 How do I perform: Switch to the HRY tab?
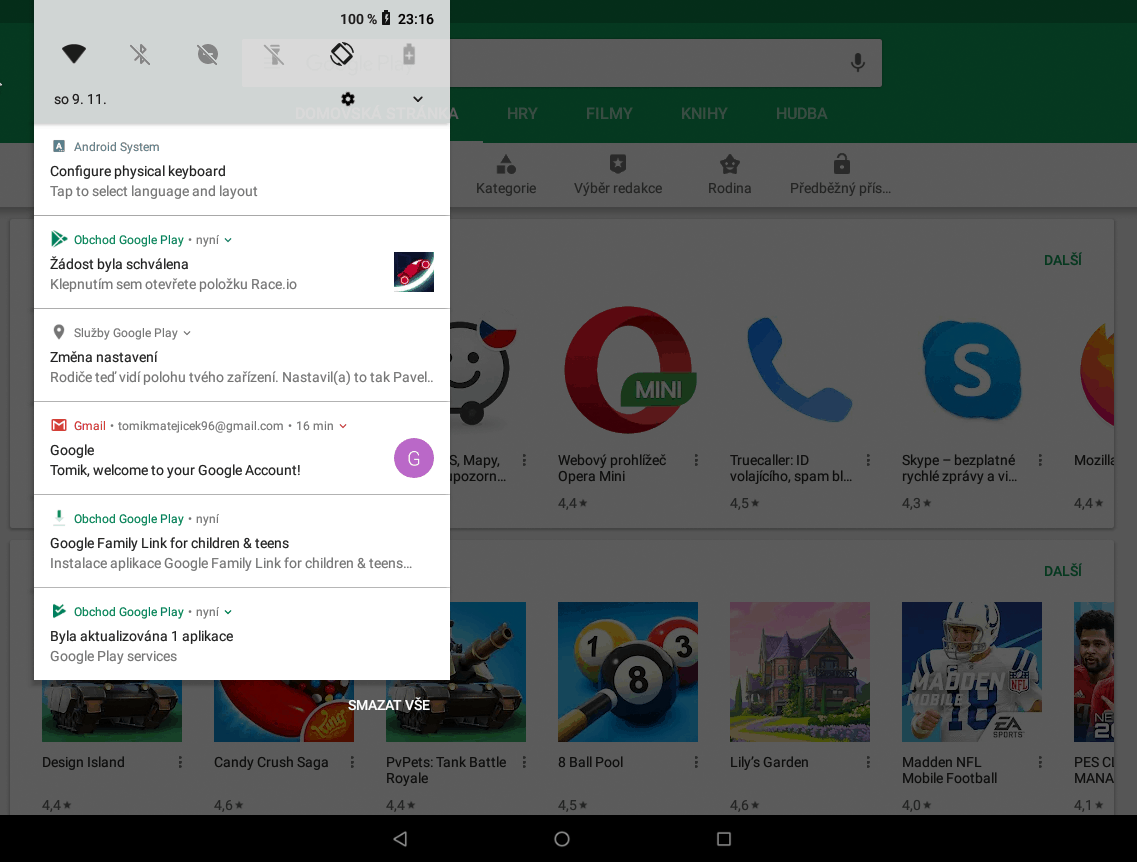(x=522, y=114)
